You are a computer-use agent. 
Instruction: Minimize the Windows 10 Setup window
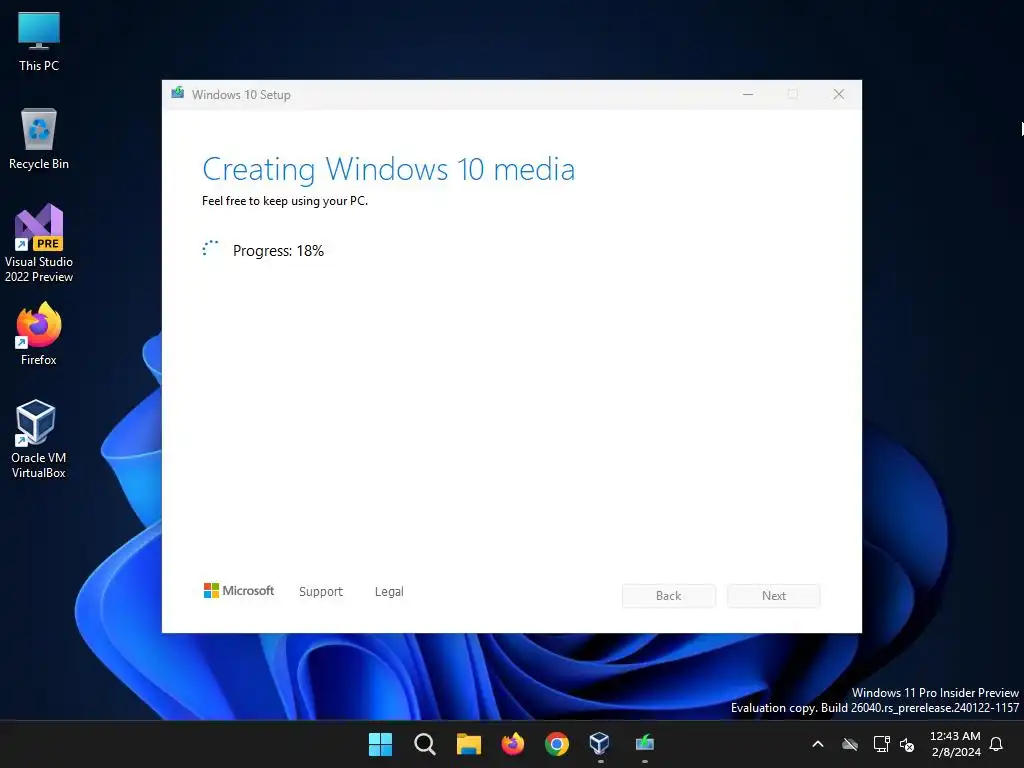tap(748, 94)
